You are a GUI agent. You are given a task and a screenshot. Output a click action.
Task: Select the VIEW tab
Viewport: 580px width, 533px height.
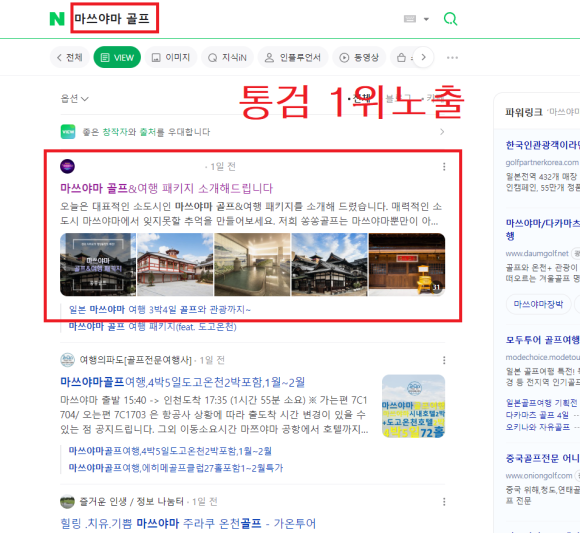pos(117,57)
